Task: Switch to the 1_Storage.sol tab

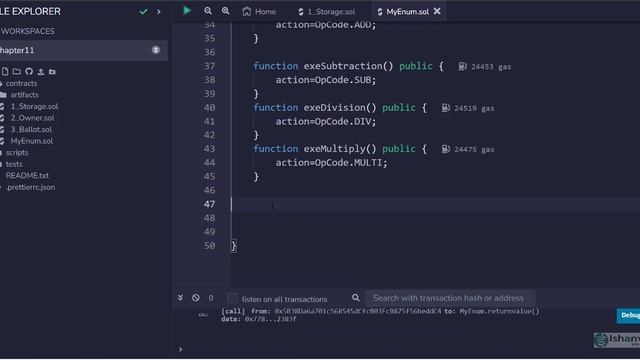Action: coord(327,12)
